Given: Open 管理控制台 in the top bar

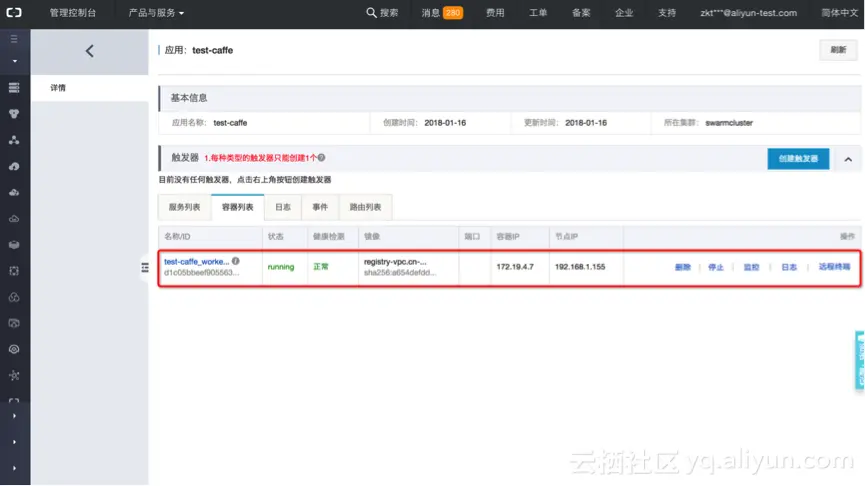Looking at the screenshot, I should coord(73,13).
